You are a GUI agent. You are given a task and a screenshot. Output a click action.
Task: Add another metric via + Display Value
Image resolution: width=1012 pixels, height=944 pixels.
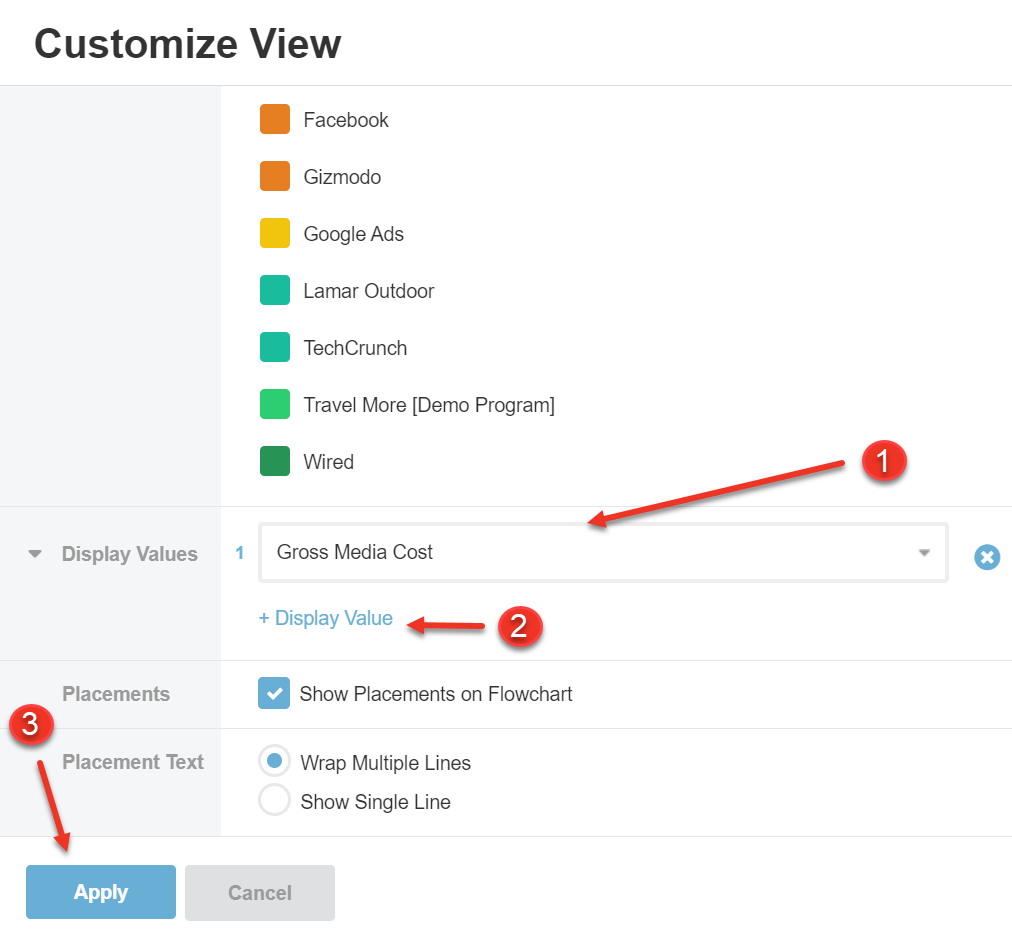[x=325, y=618]
